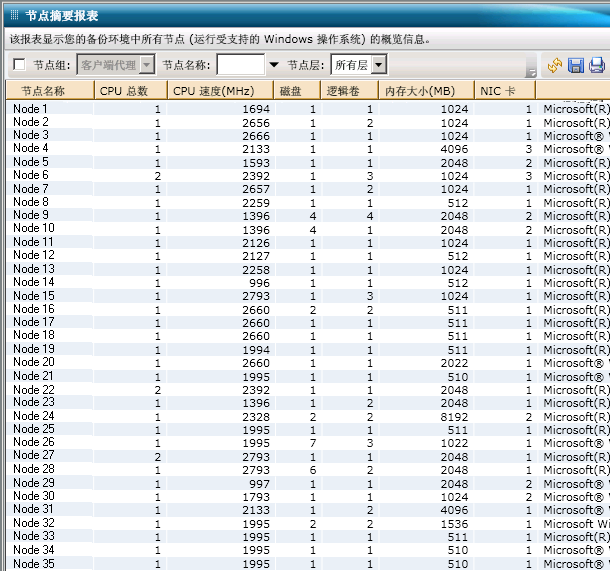Click the refresh report icon

tap(555, 65)
